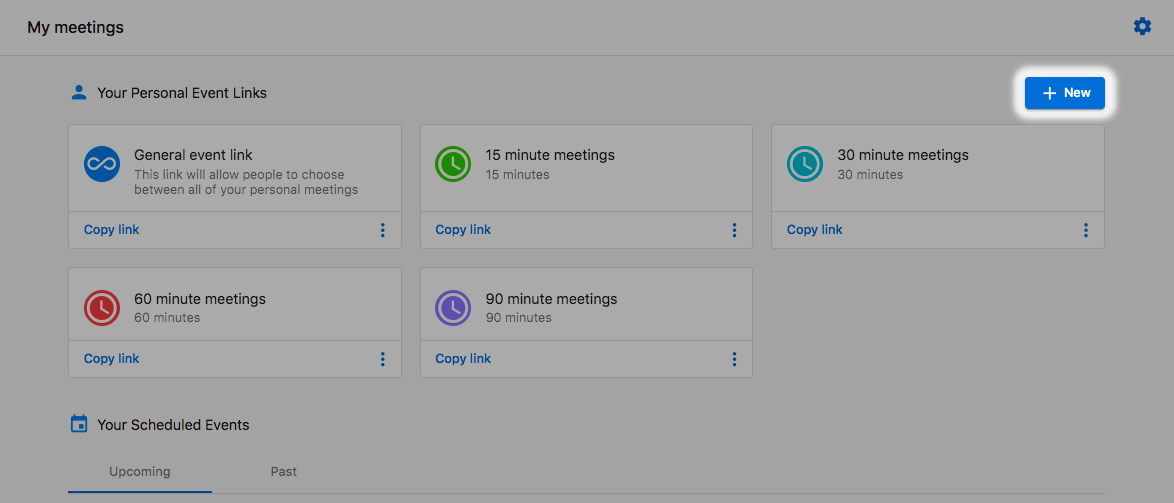1174x503 pixels.
Task: Open the settings gear icon
Action: point(1142,27)
